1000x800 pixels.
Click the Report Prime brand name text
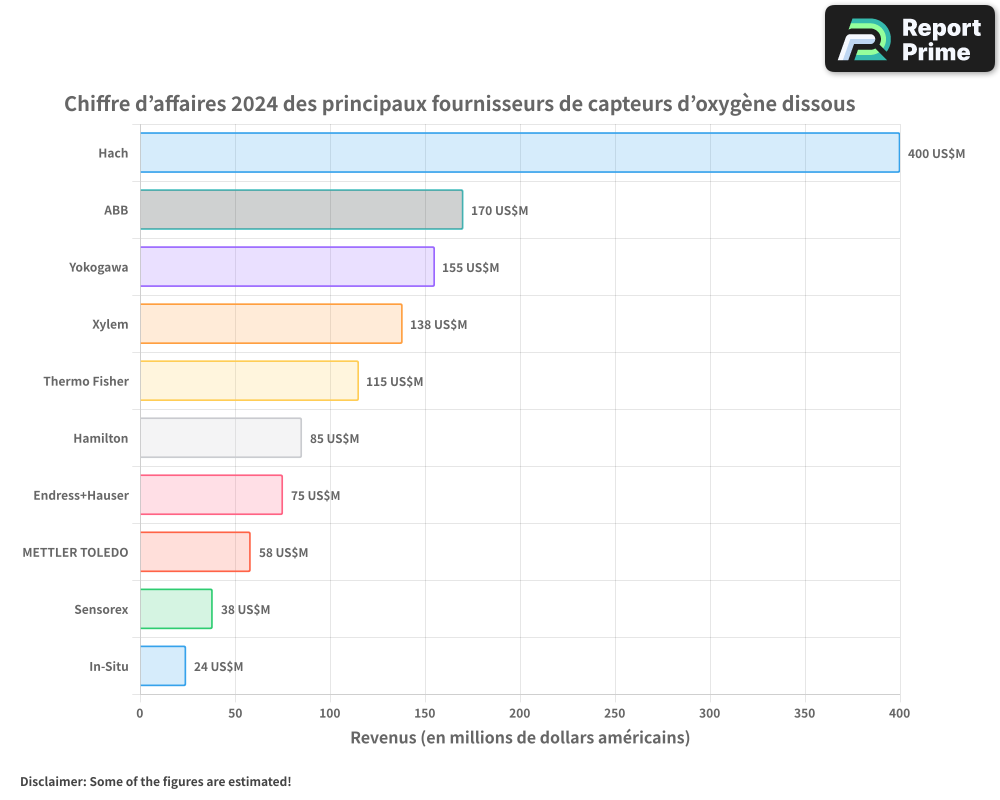click(x=941, y=40)
